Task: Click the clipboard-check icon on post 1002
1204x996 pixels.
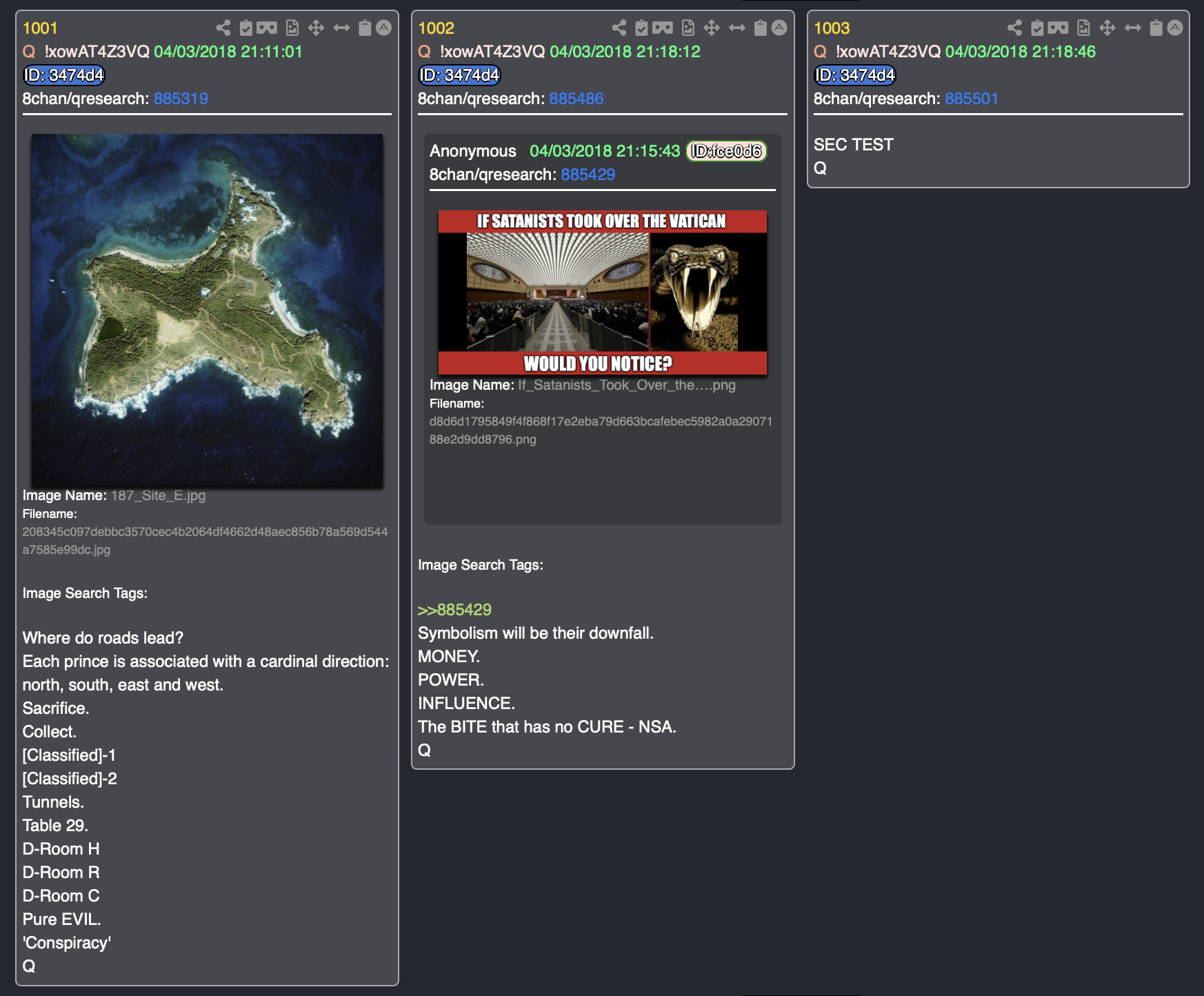Action: click(x=641, y=28)
